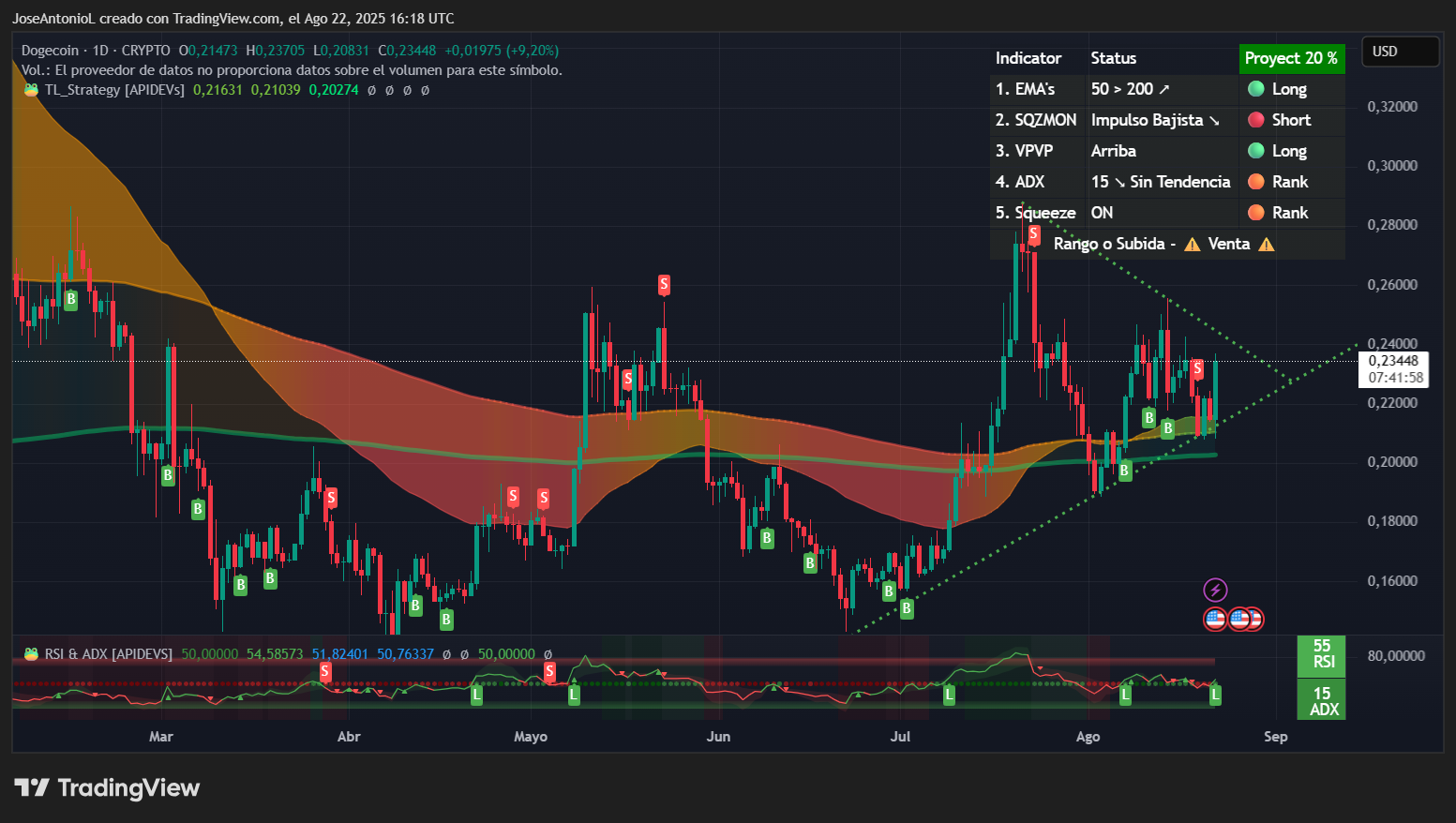
Task: Open the Dogecoin symbol selector
Action: pyautogui.click(x=51, y=51)
